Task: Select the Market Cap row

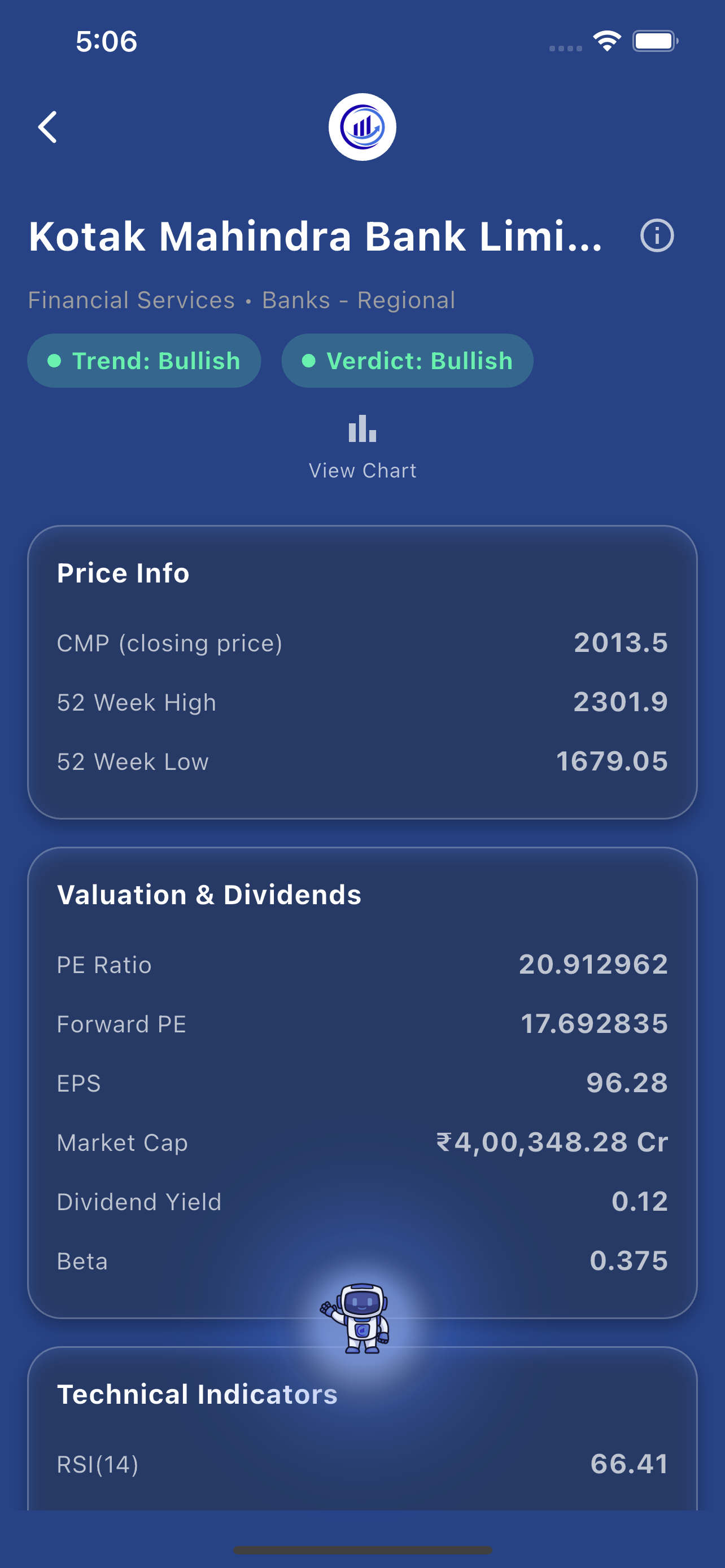Action: tap(362, 1142)
